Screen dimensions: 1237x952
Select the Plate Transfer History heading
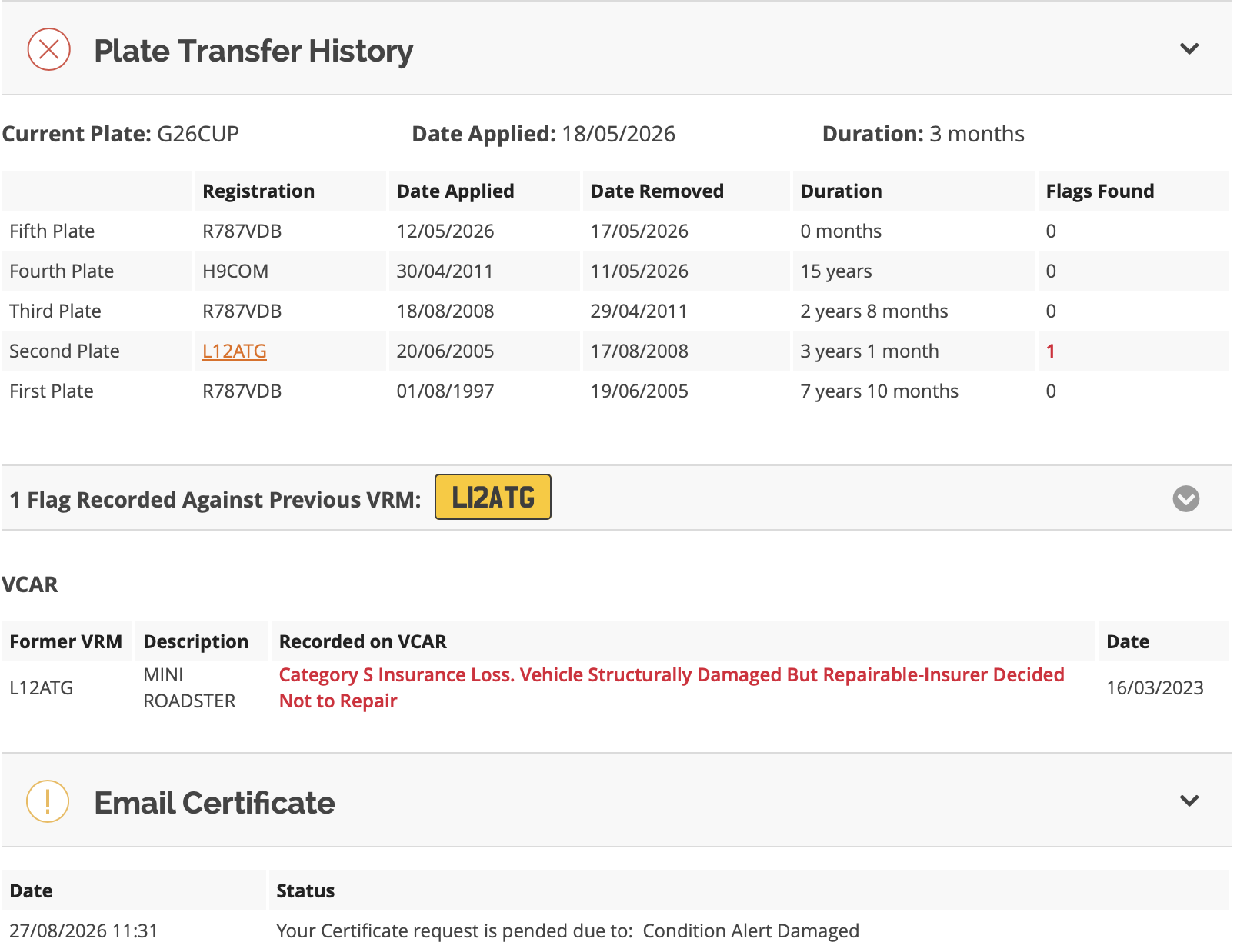(x=253, y=51)
